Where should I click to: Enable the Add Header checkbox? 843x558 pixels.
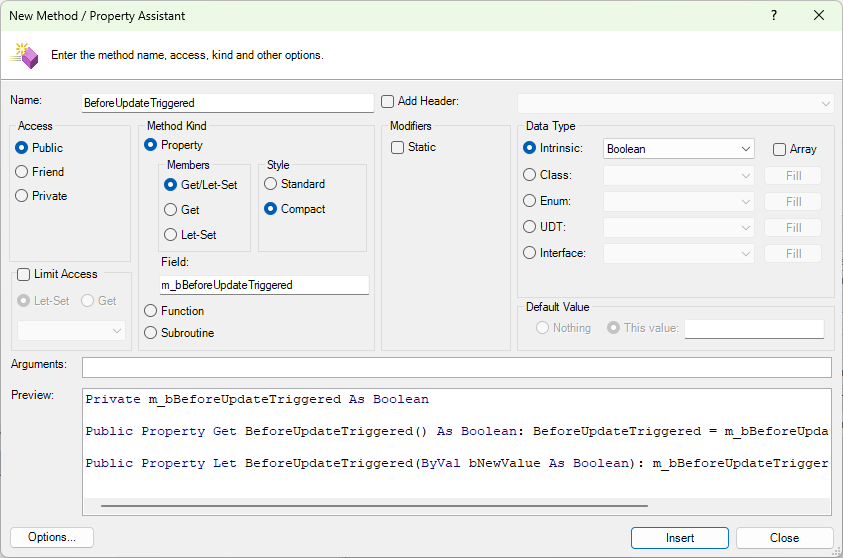[388, 102]
